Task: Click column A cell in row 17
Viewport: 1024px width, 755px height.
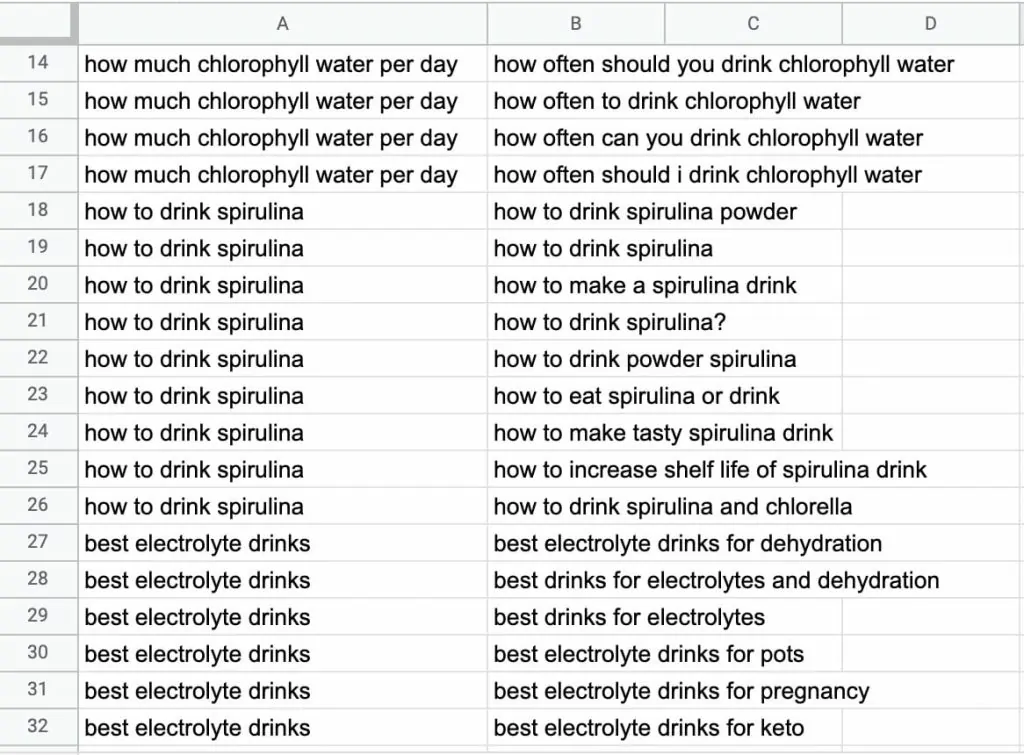Action: (x=282, y=174)
